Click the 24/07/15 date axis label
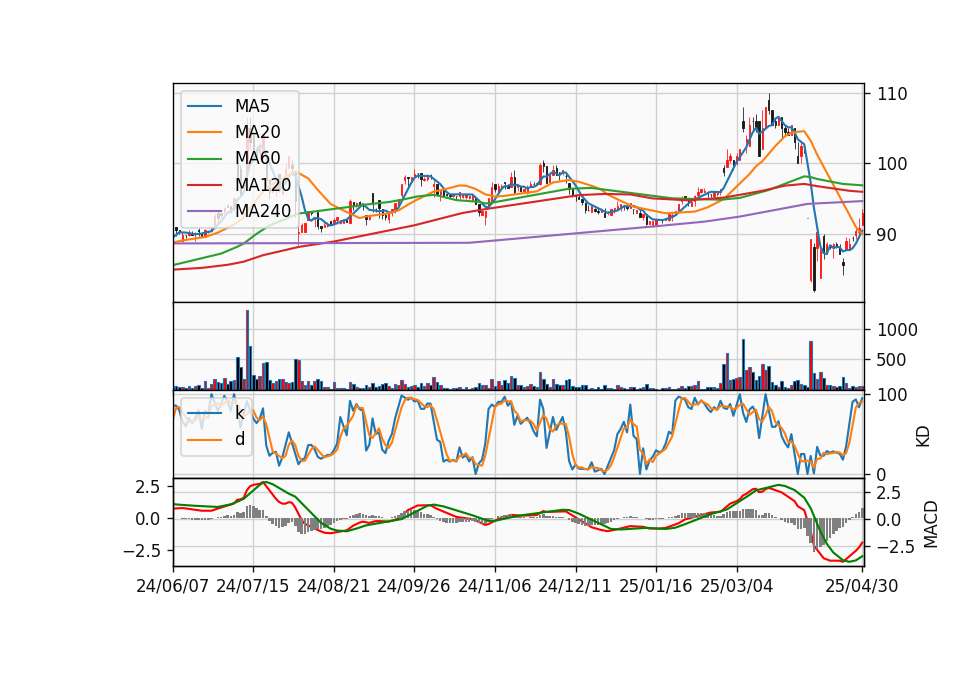This screenshot has width=960, height=690. [x=253, y=586]
